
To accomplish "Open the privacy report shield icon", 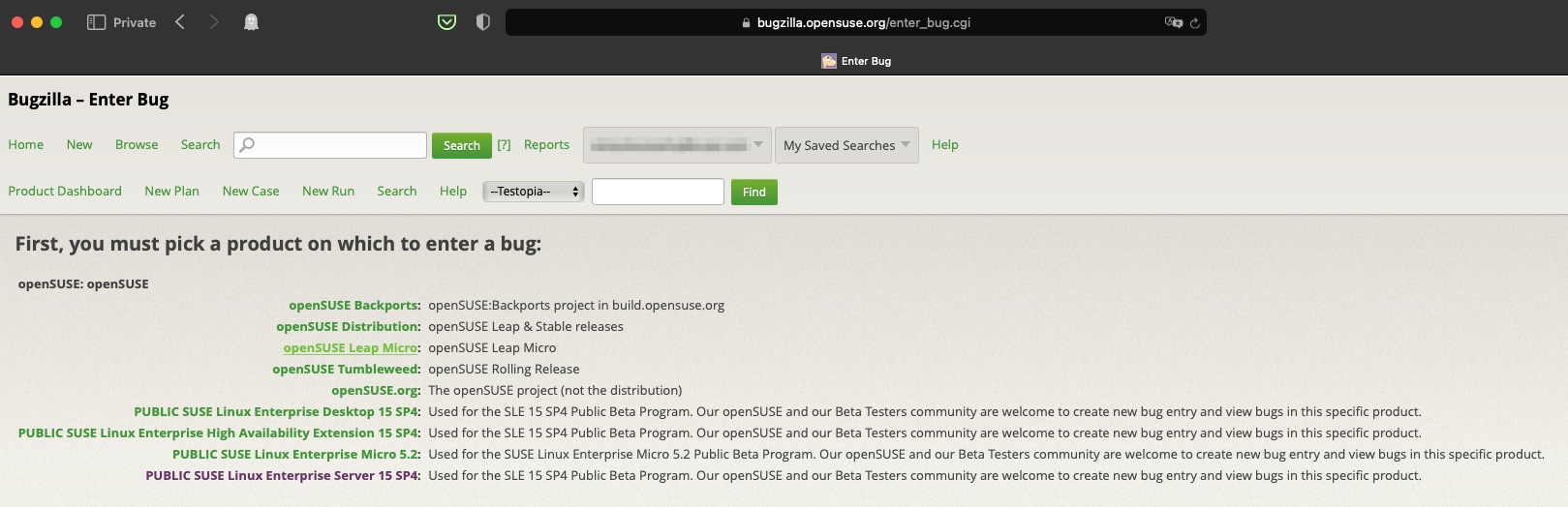I will (x=483, y=22).
